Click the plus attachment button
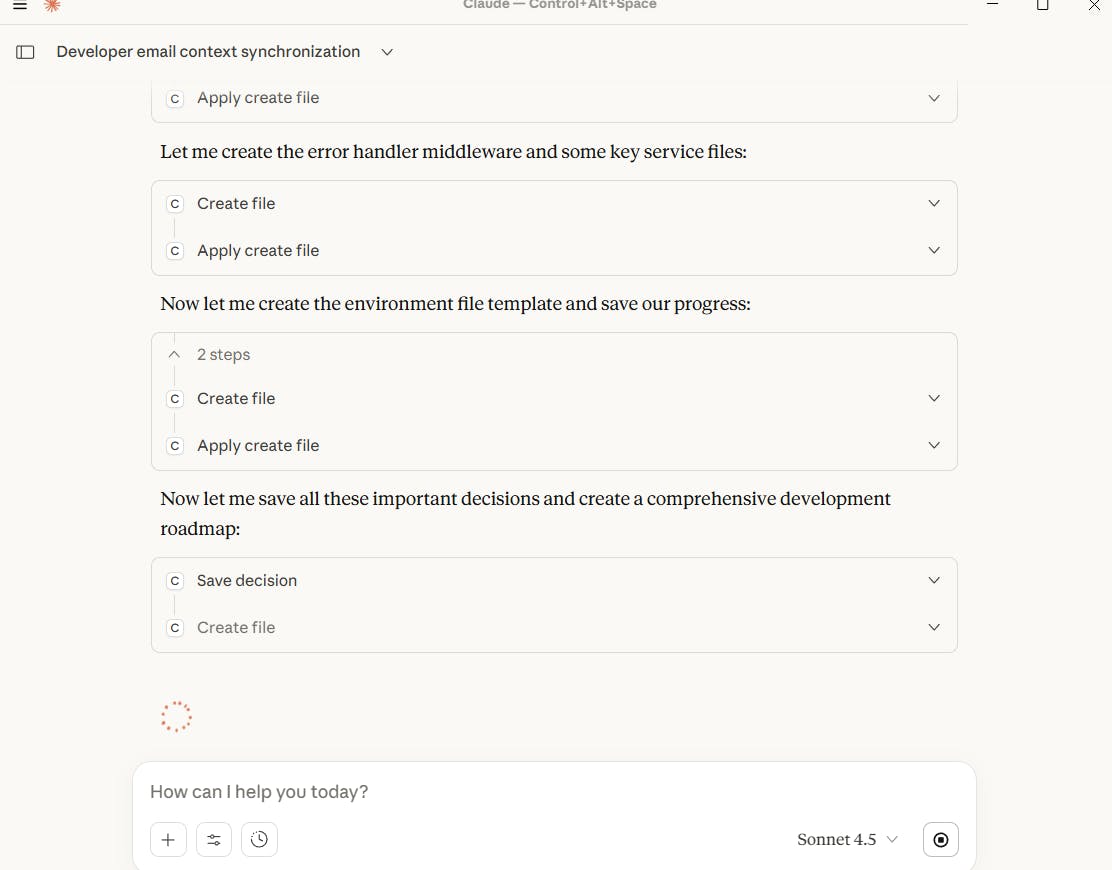 tap(168, 840)
